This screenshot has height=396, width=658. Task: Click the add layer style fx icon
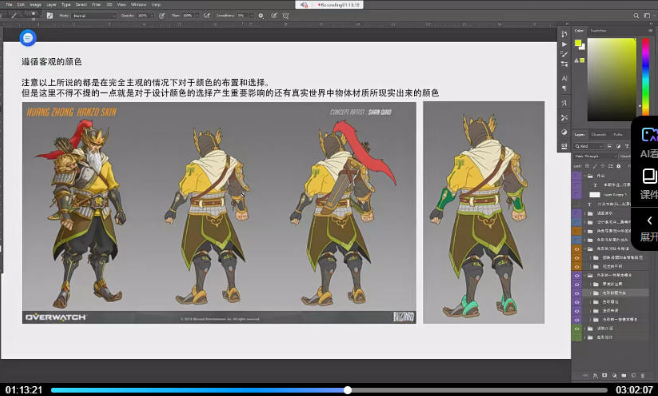pos(595,375)
